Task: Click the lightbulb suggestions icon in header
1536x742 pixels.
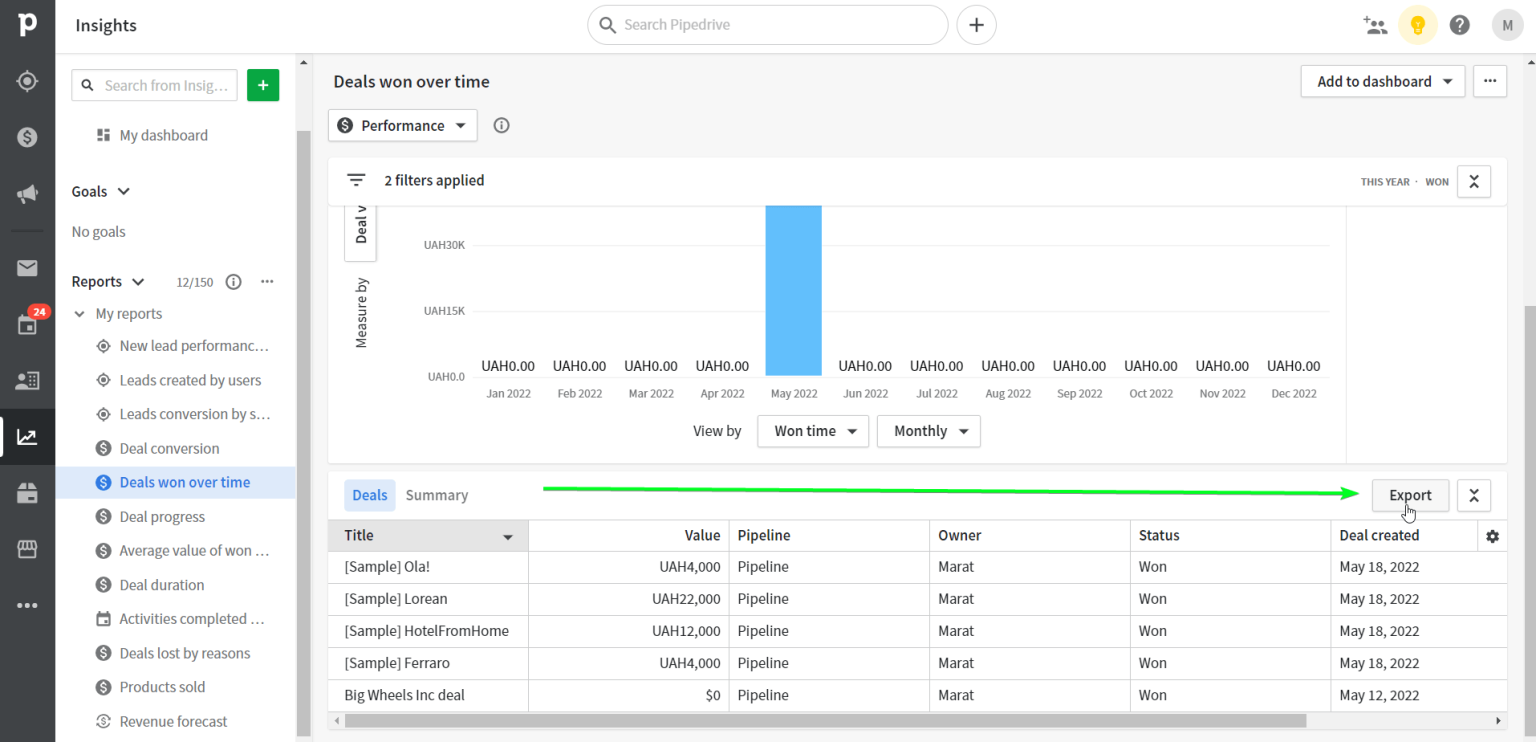Action: click(x=1417, y=24)
